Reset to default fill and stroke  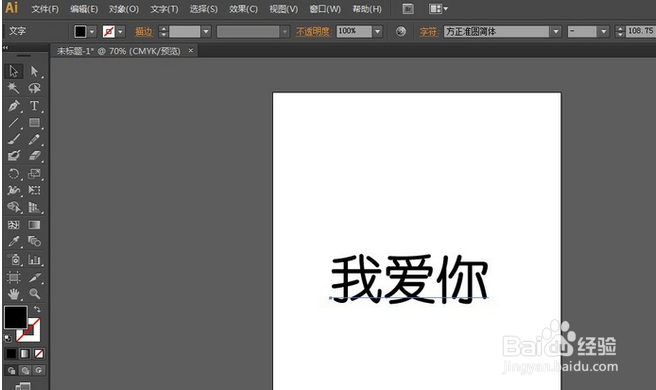pyautogui.click(x=8, y=337)
